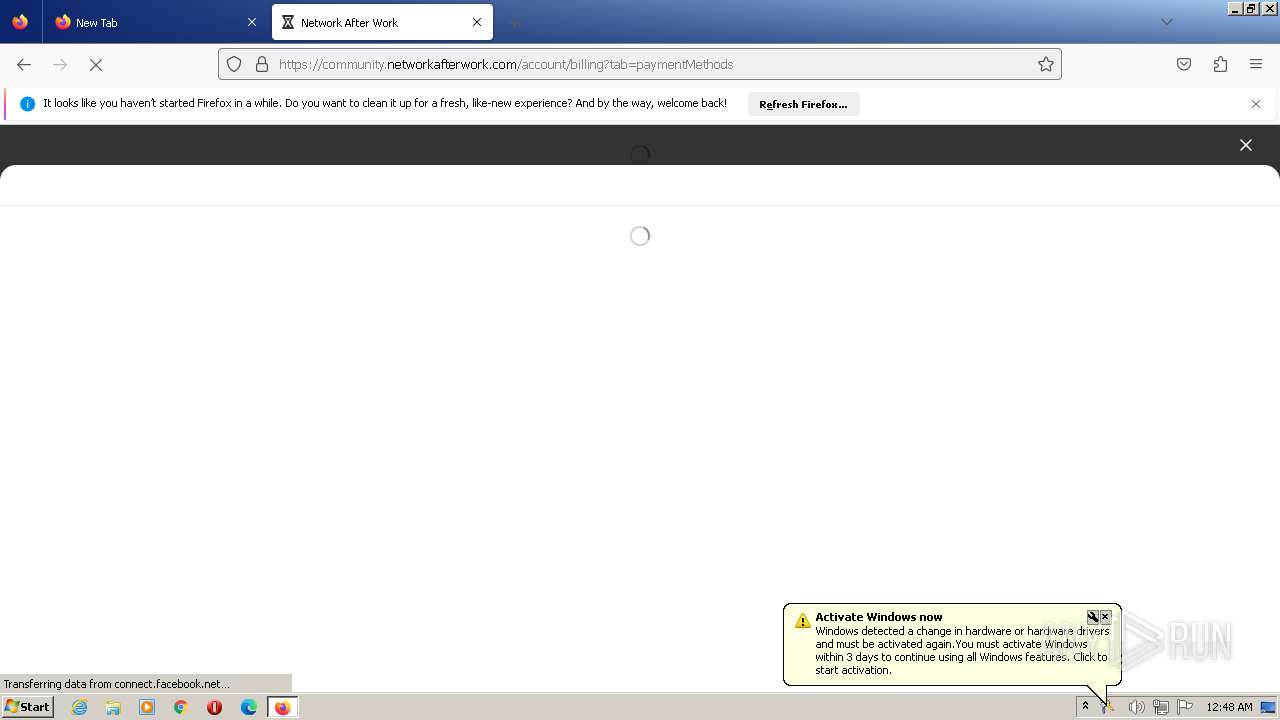This screenshot has width=1280, height=720.
Task: Open the Windows Start menu
Action: pos(27,707)
